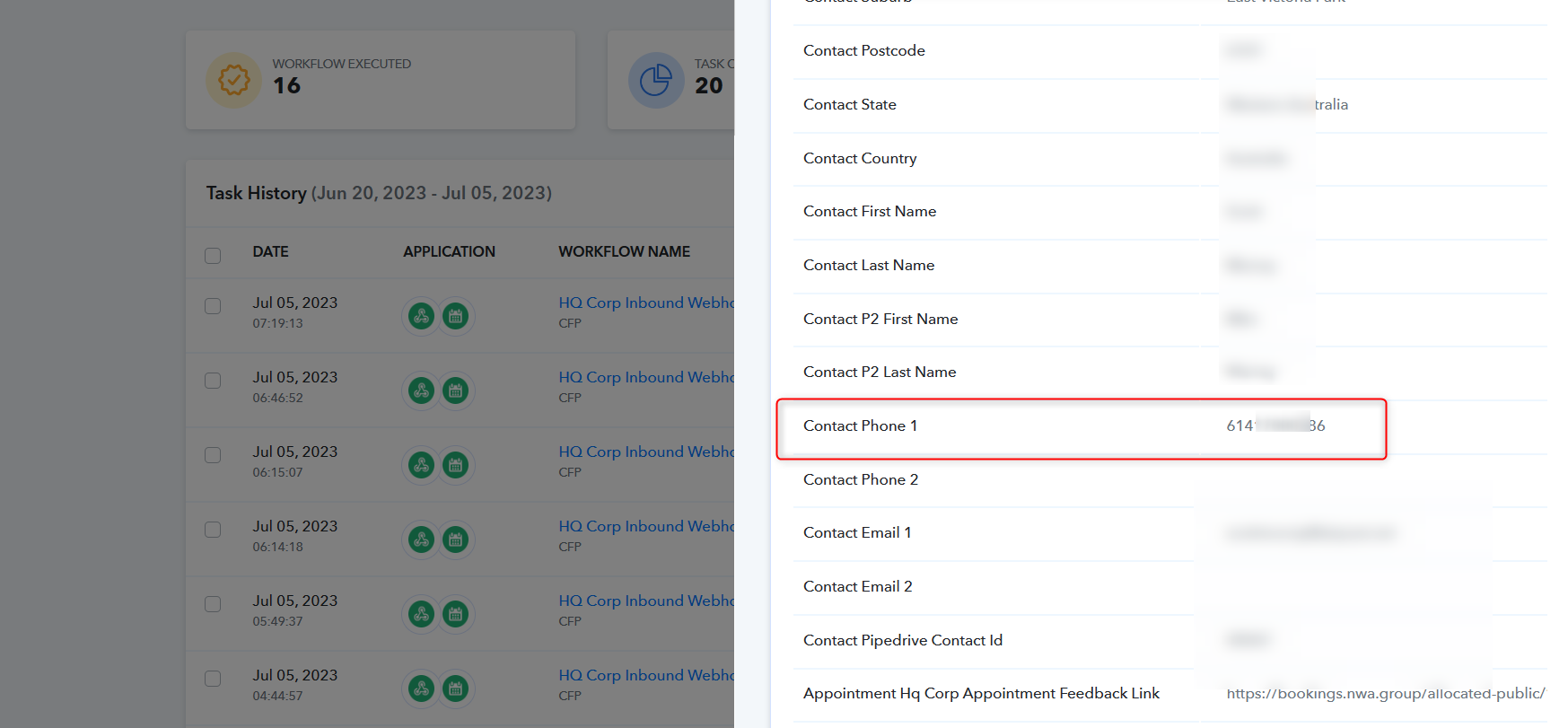The width and height of the screenshot is (1568, 728).
Task: Click the Contact Postcode label
Action: click(x=864, y=51)
